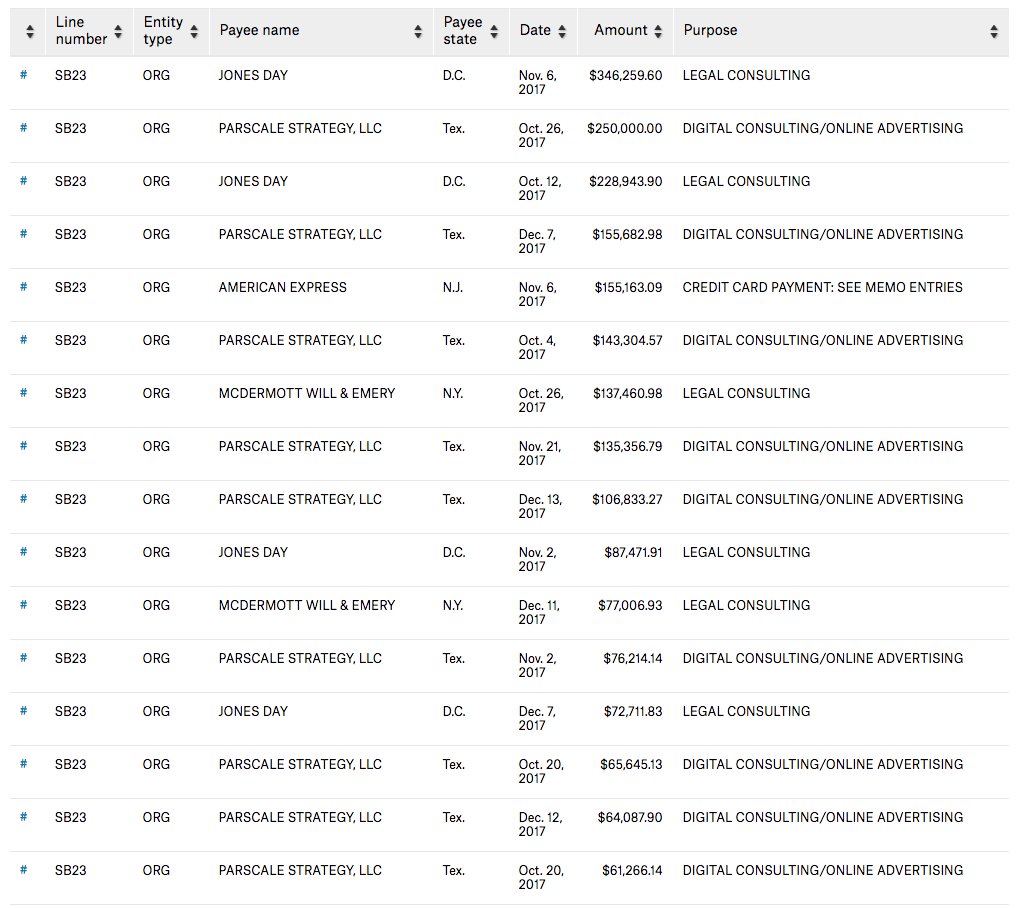Click the Nov. 21, 2017 date cell
The width and height of the screenshot is (1024, 908).
pos(540,453)
